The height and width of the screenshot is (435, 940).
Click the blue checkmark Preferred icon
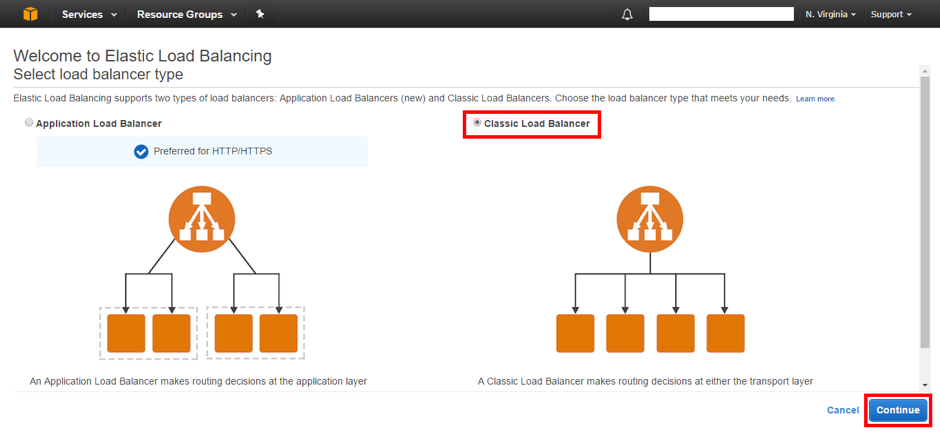pyautogui.click(x=141, y=152)
